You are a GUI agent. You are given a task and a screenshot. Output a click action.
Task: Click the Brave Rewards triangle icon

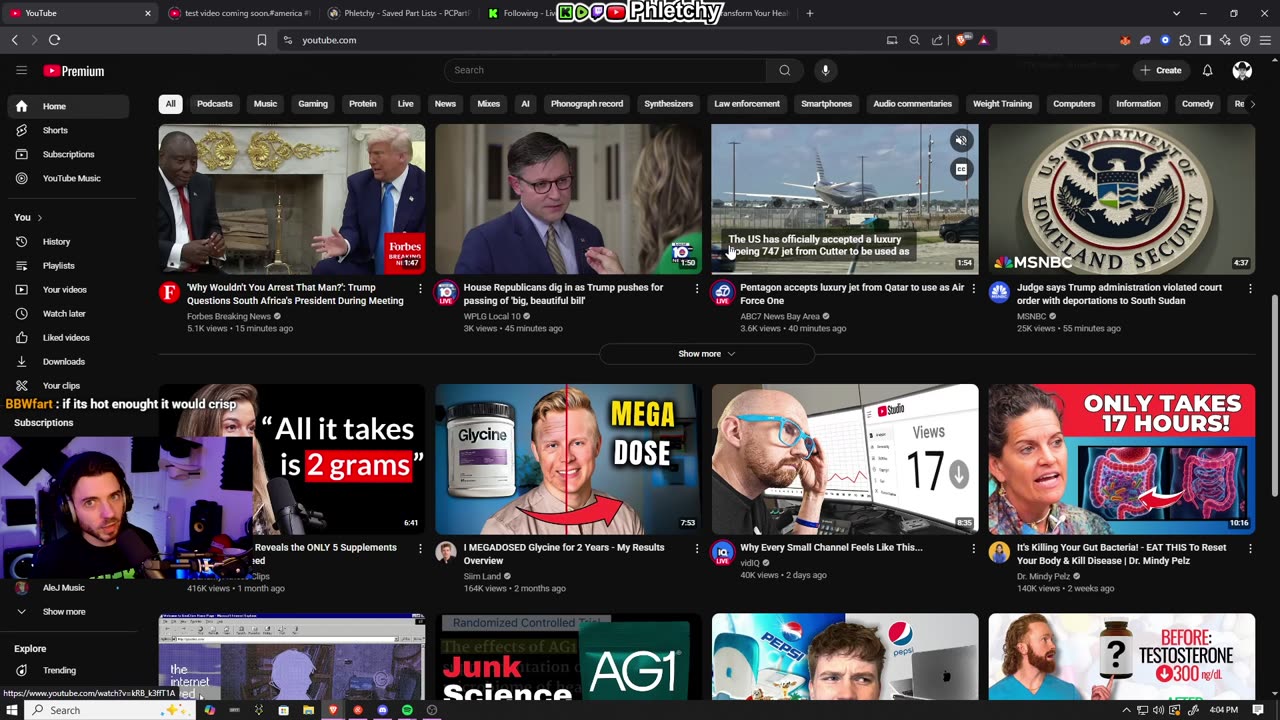pos(983,40)
